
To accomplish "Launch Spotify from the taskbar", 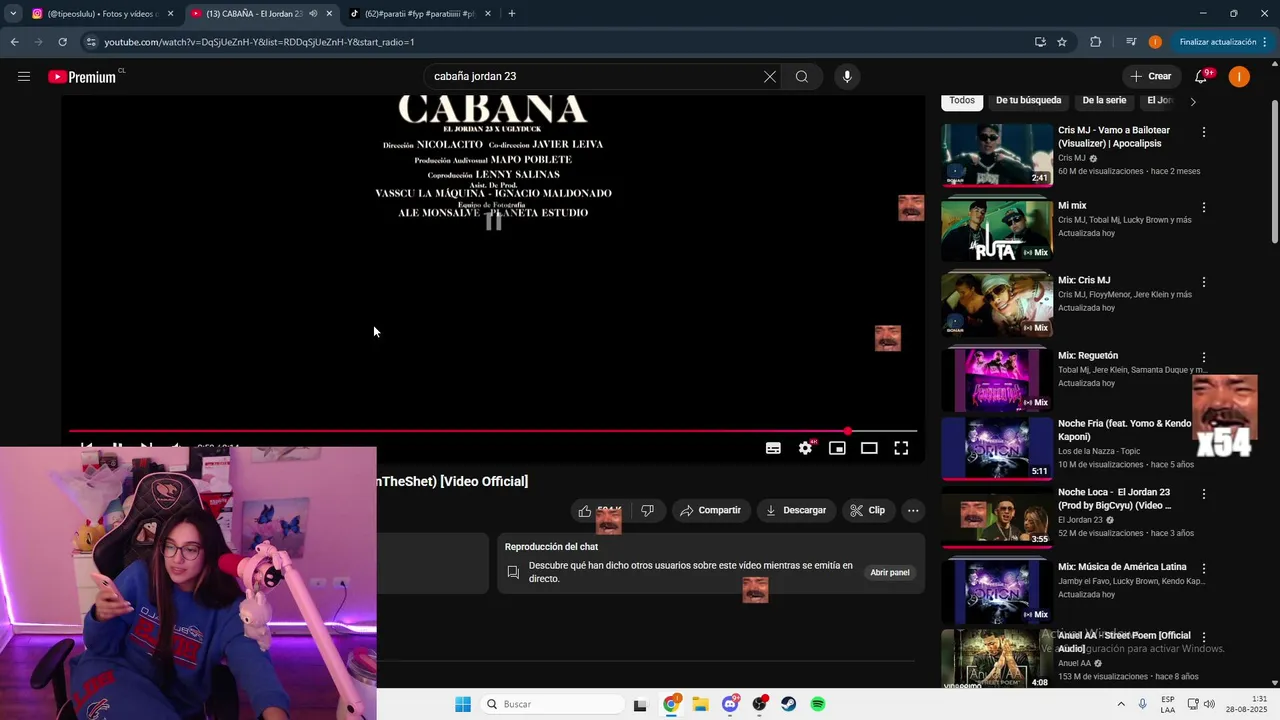I will coord(818,704).
